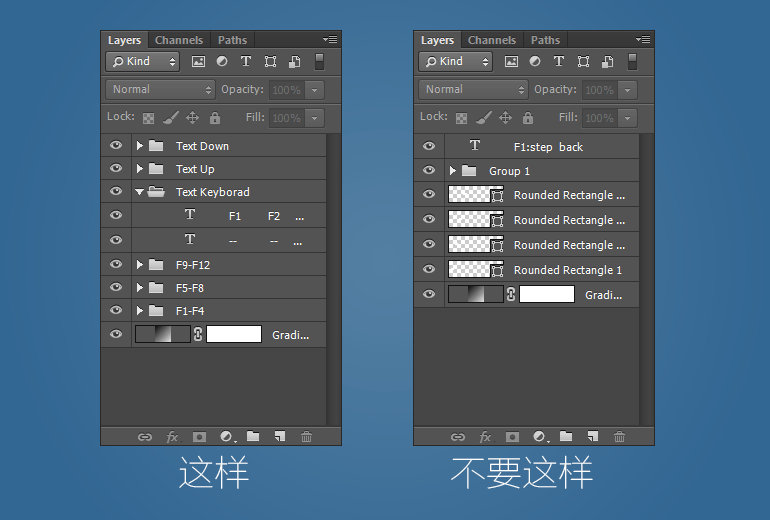Click Opacity value field in left panel

(286, 90)
